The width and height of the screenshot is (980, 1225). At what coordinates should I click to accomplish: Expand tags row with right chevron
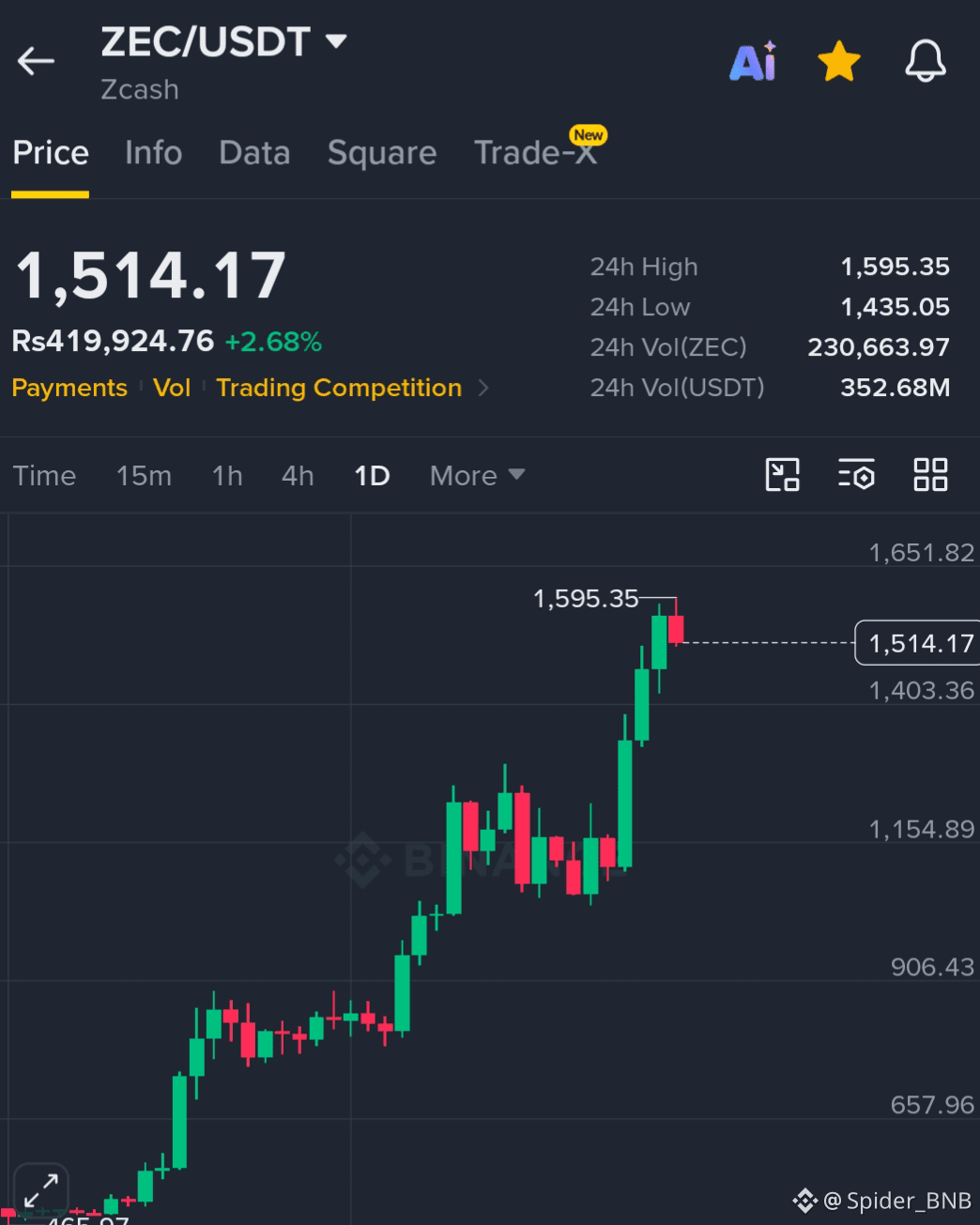(483, 388)
